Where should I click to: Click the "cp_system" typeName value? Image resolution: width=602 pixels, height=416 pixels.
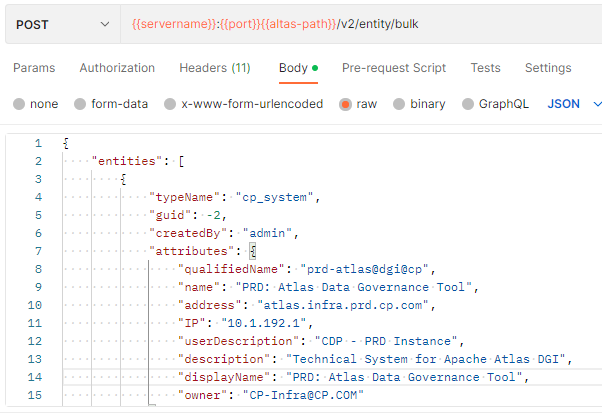pos(275,197)
